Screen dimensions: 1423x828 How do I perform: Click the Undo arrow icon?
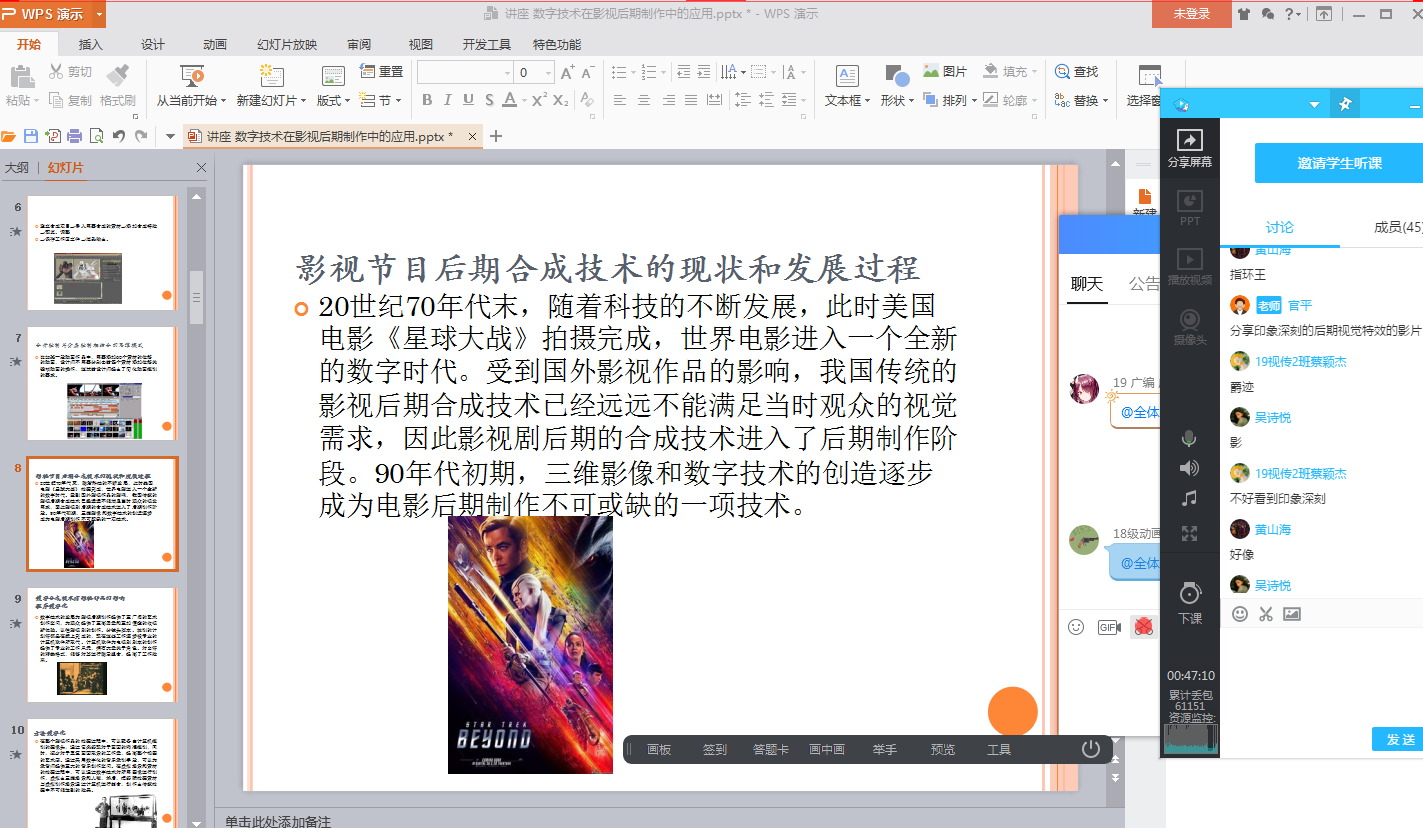[x=119, y=136]
